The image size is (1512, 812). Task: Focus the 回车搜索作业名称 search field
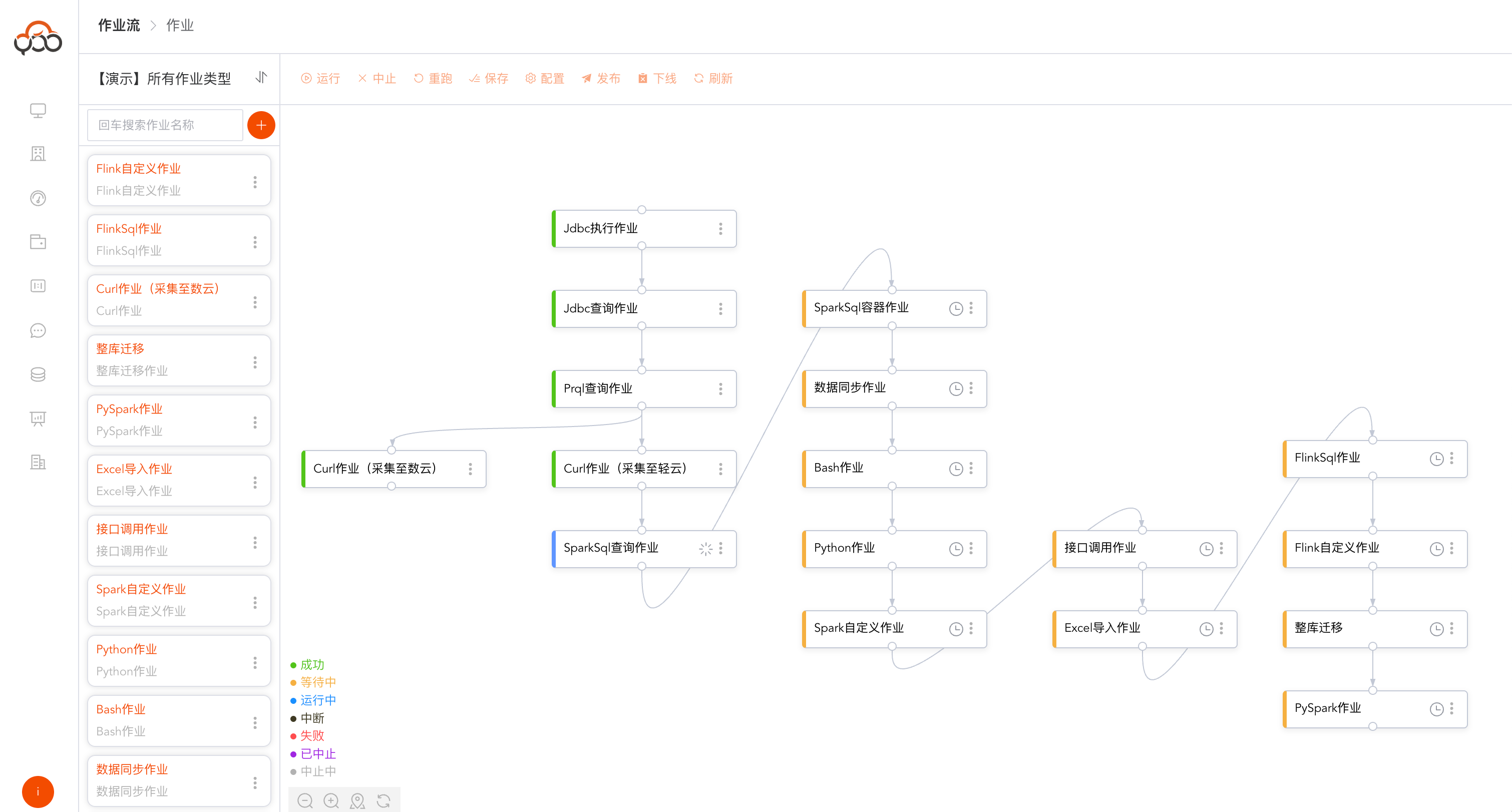165,125
